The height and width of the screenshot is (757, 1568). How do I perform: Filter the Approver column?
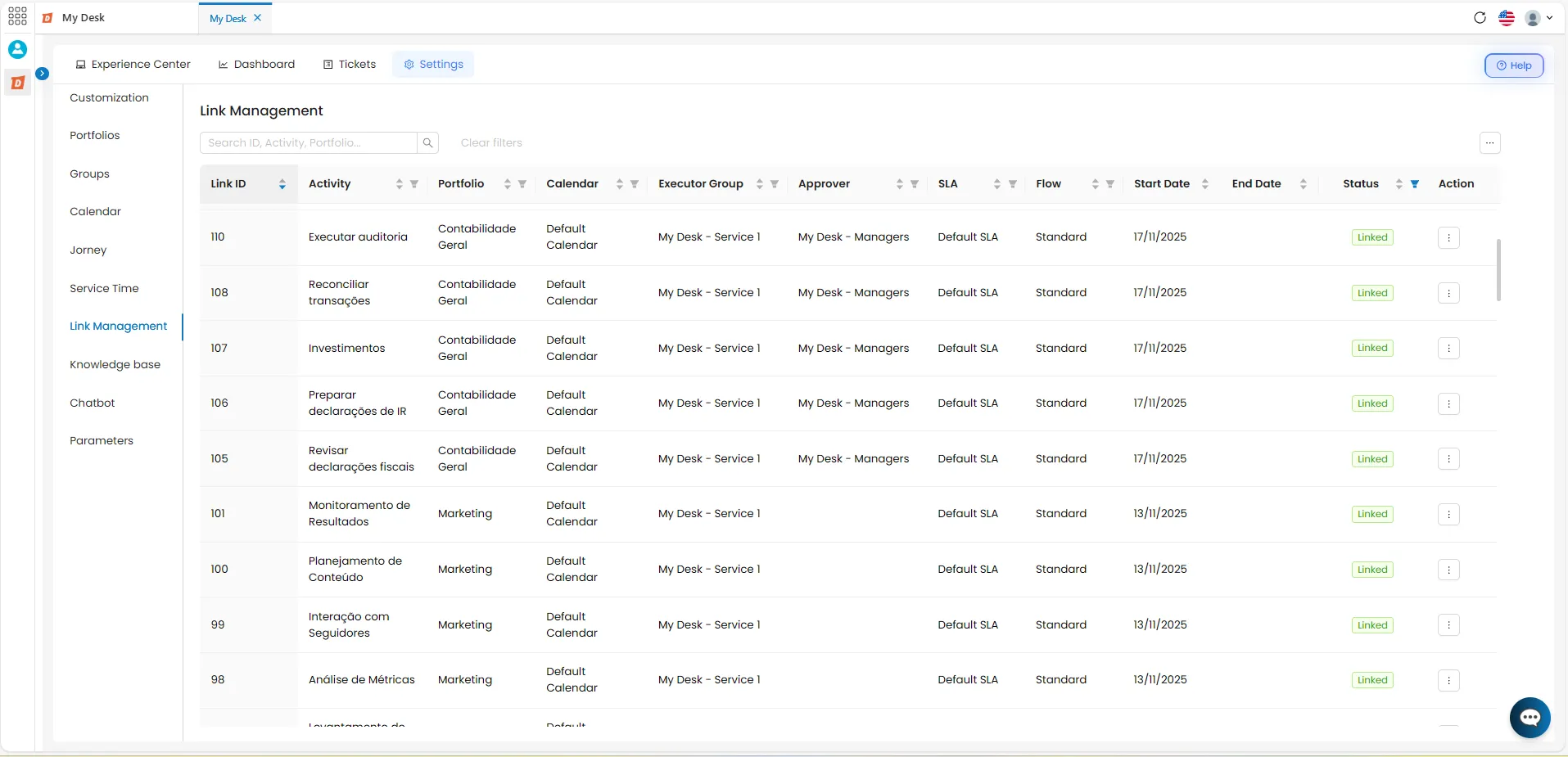(x=915, y=184)
